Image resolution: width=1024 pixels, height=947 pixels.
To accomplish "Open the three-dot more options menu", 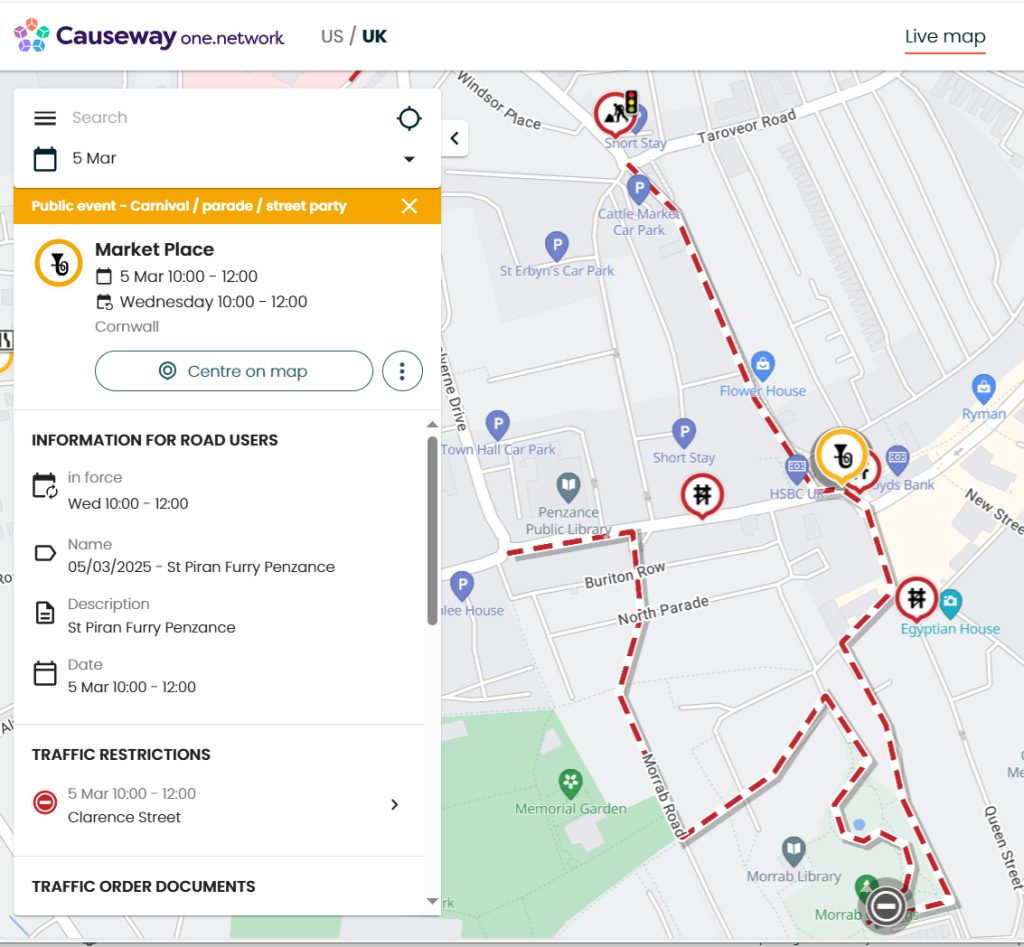I will tap(402, 371).
